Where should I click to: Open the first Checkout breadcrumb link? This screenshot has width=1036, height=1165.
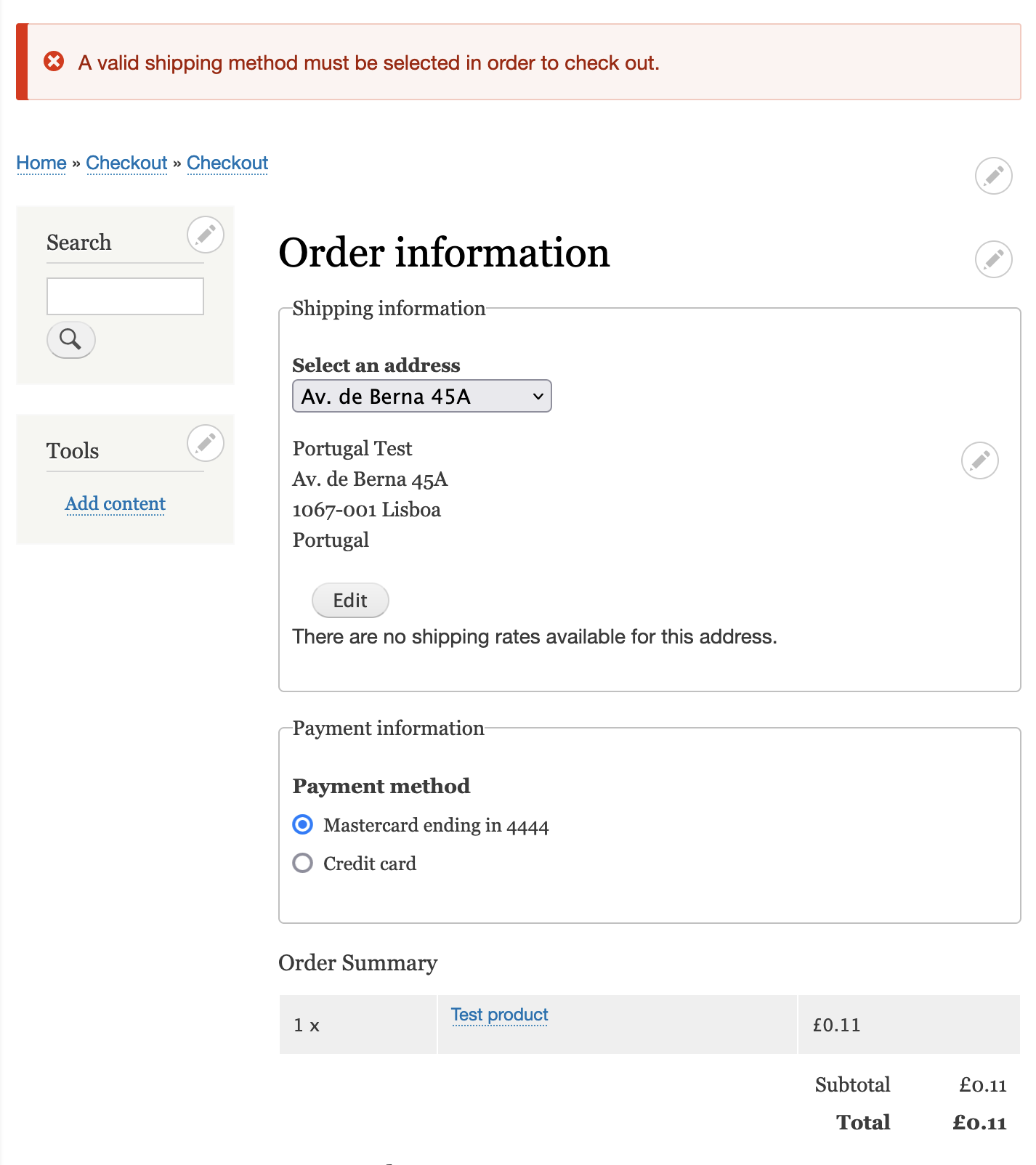[x=127, y=163]
